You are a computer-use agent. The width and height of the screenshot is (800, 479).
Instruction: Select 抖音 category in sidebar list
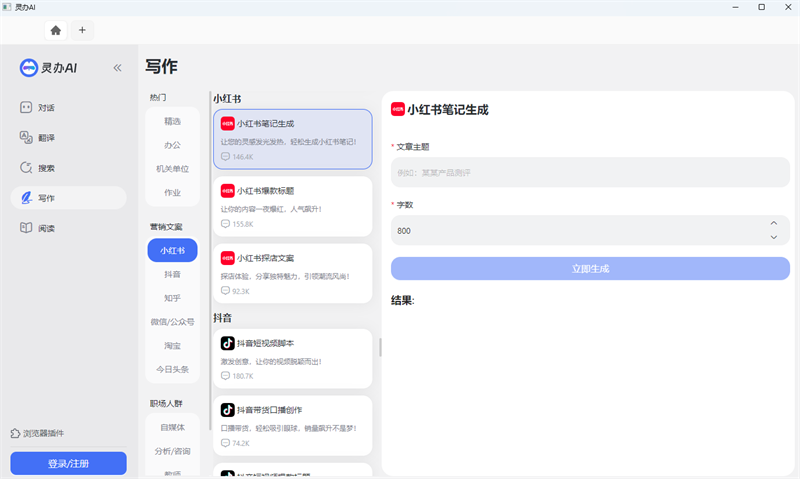172,274
